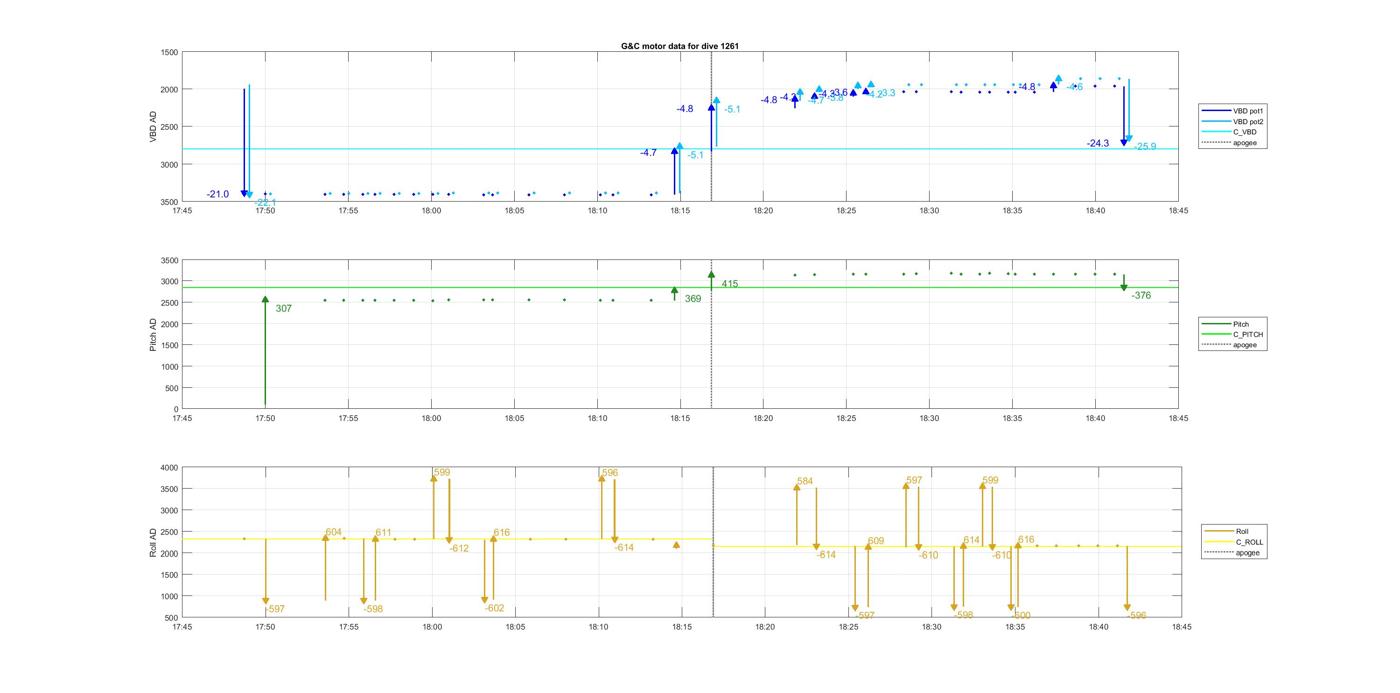Click the "17:45" tick under the VBD plot

coord(182,210)
